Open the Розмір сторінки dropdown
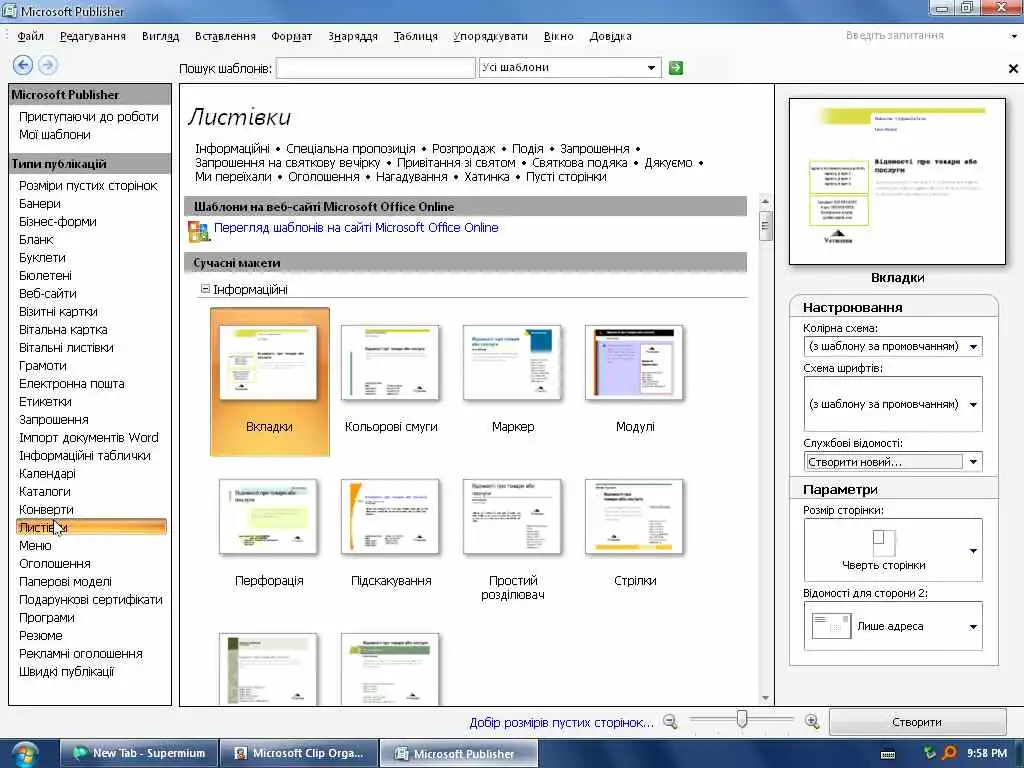The image size is (1024, 768). click(x=973, y=551)
